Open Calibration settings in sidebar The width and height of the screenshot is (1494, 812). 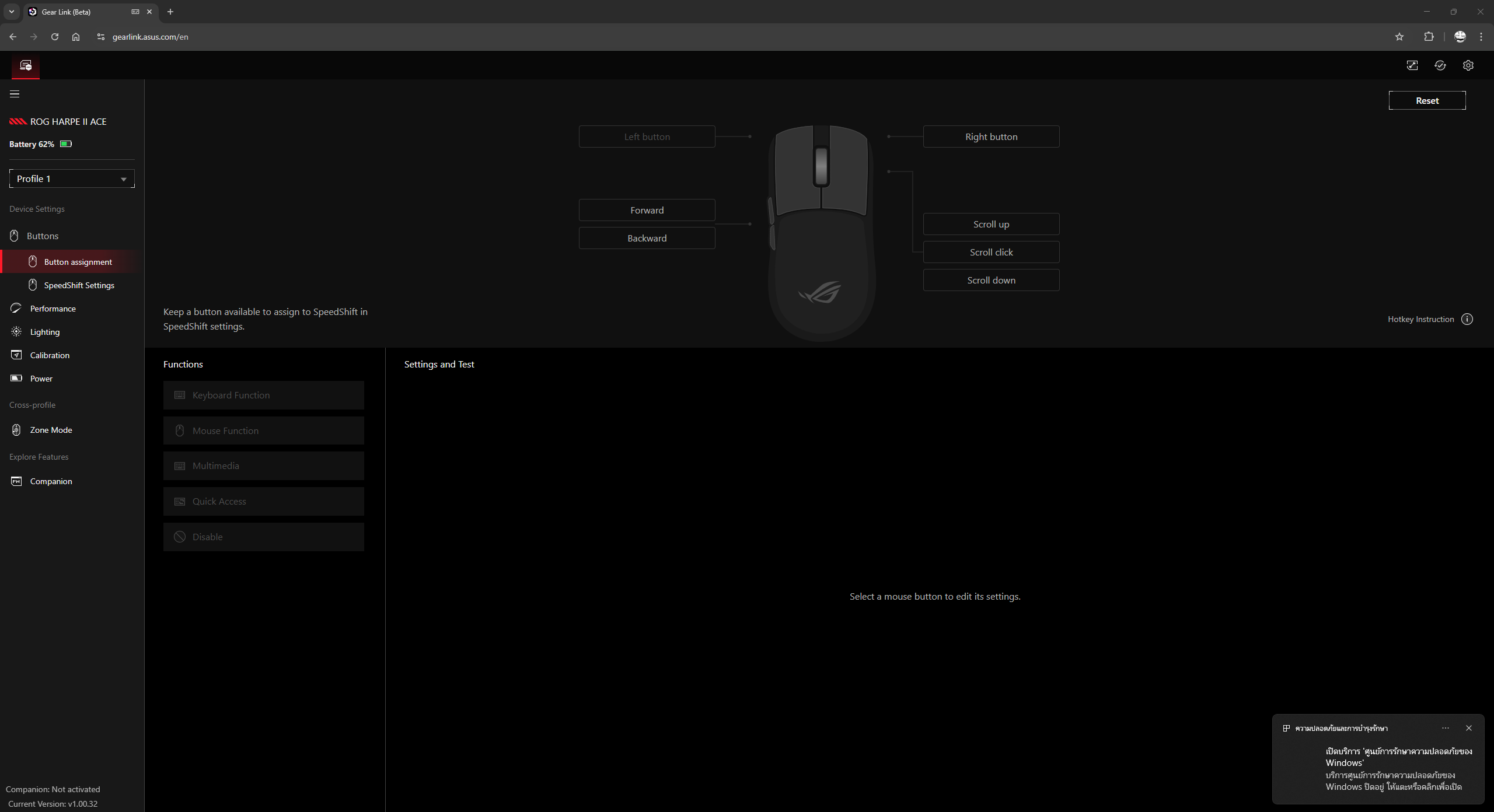pyautogui.click(x=50, y=355)
